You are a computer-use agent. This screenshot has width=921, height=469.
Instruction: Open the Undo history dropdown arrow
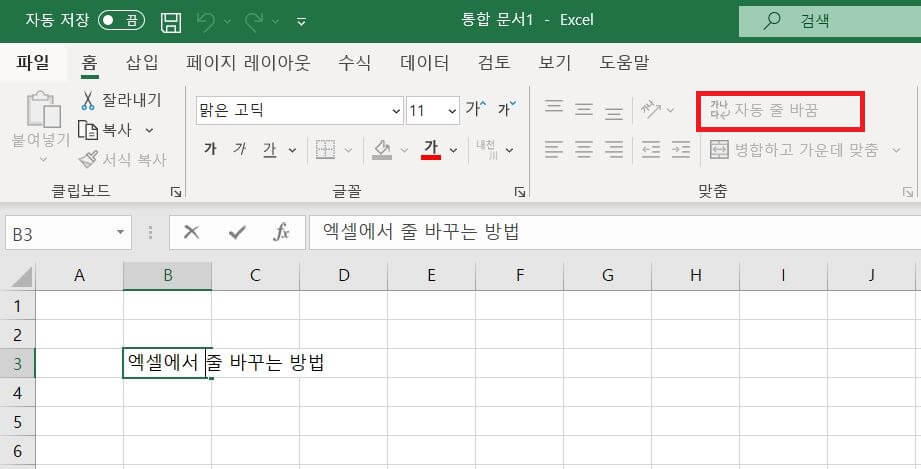[x=227, y=22]
